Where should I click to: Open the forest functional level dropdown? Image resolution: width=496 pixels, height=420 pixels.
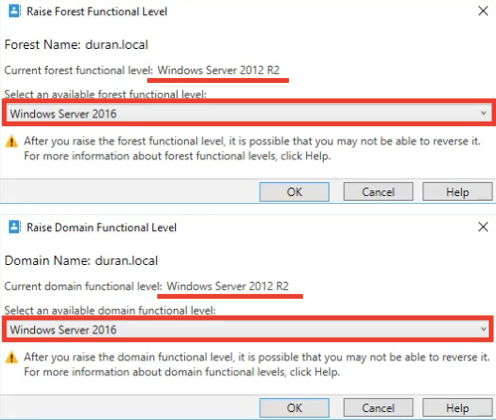[x=249, y=114]
